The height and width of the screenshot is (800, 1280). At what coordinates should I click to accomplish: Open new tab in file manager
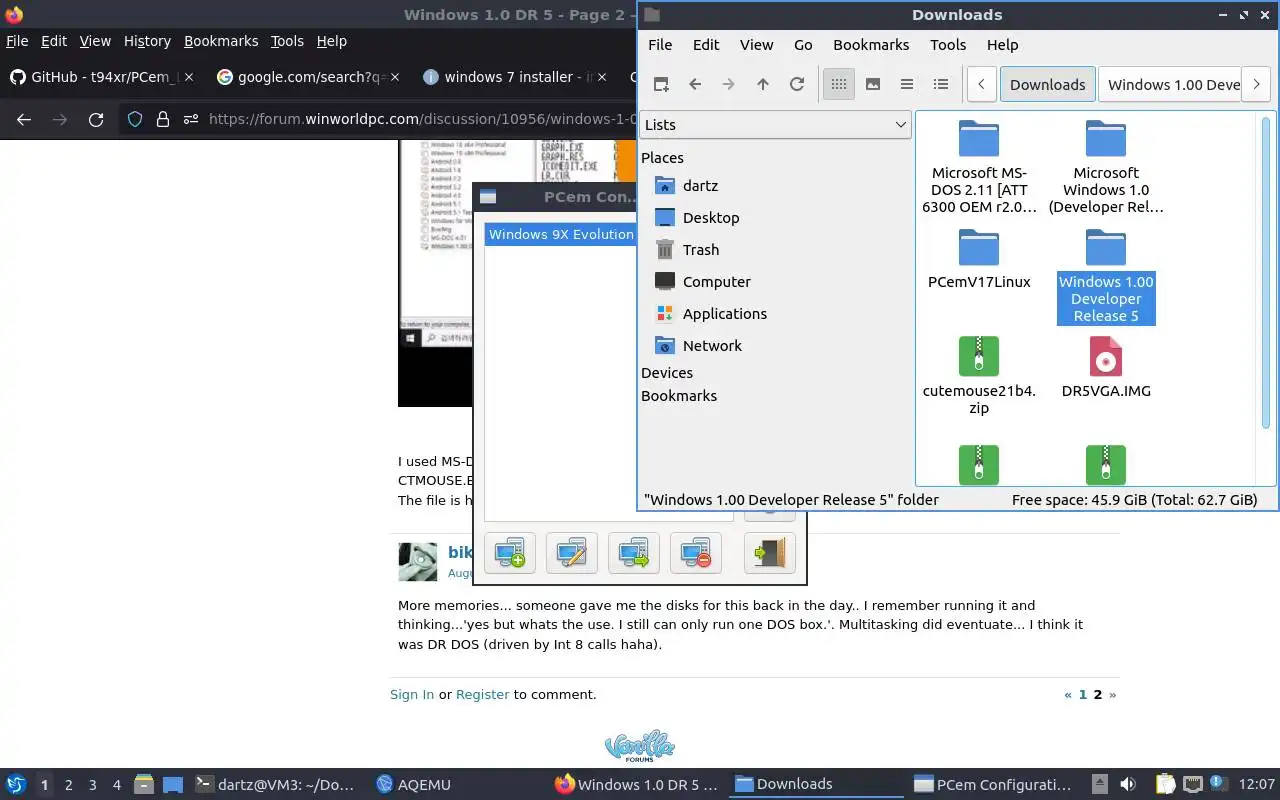(661, 84)
